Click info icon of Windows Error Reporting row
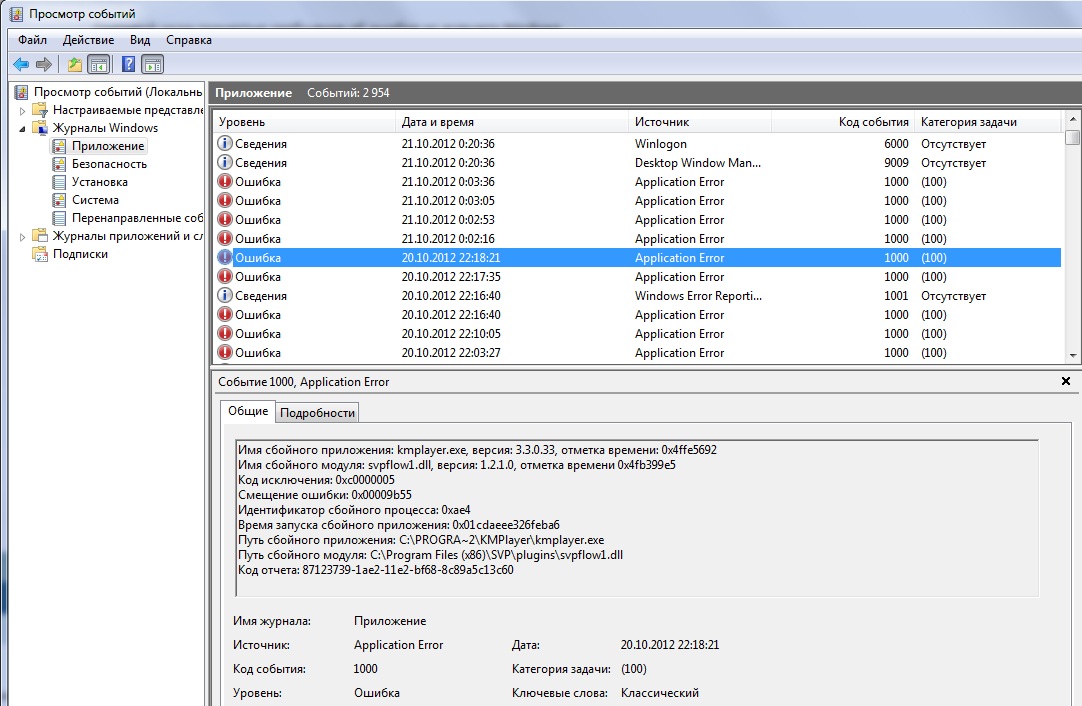Screen dimensions: 1082x706 pyautogui.click(x=224, y=295)
